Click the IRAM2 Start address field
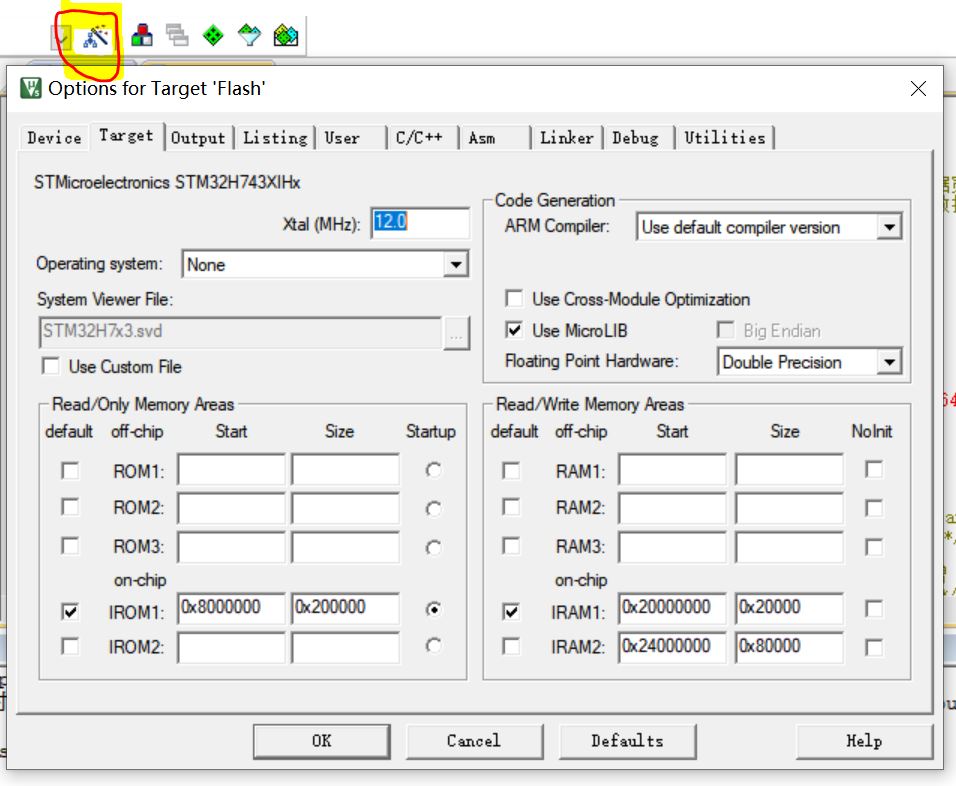The width and height of the screenshot is (956, 786). [x=672, y=647]
